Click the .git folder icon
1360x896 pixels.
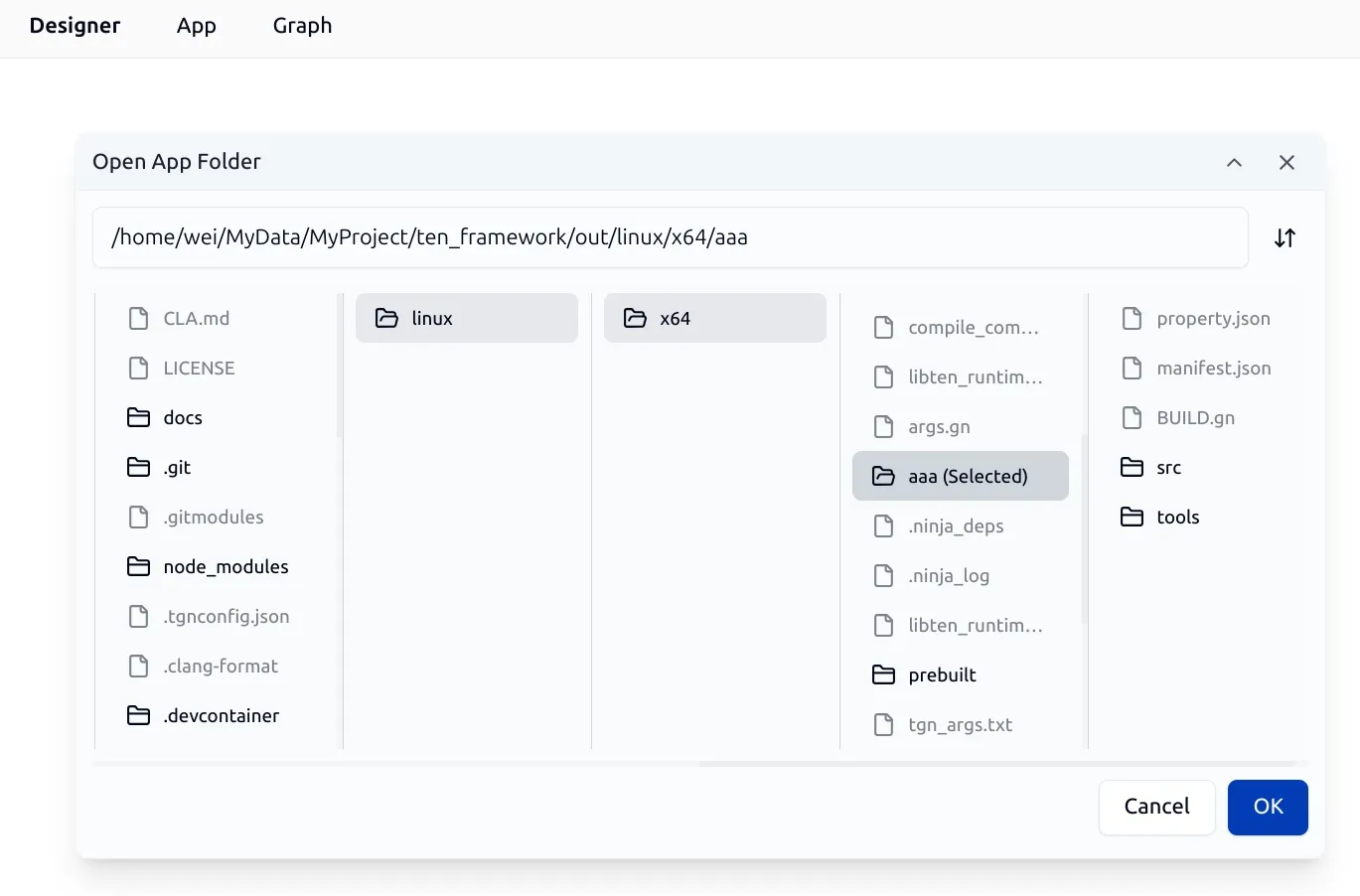coord(139,467)
